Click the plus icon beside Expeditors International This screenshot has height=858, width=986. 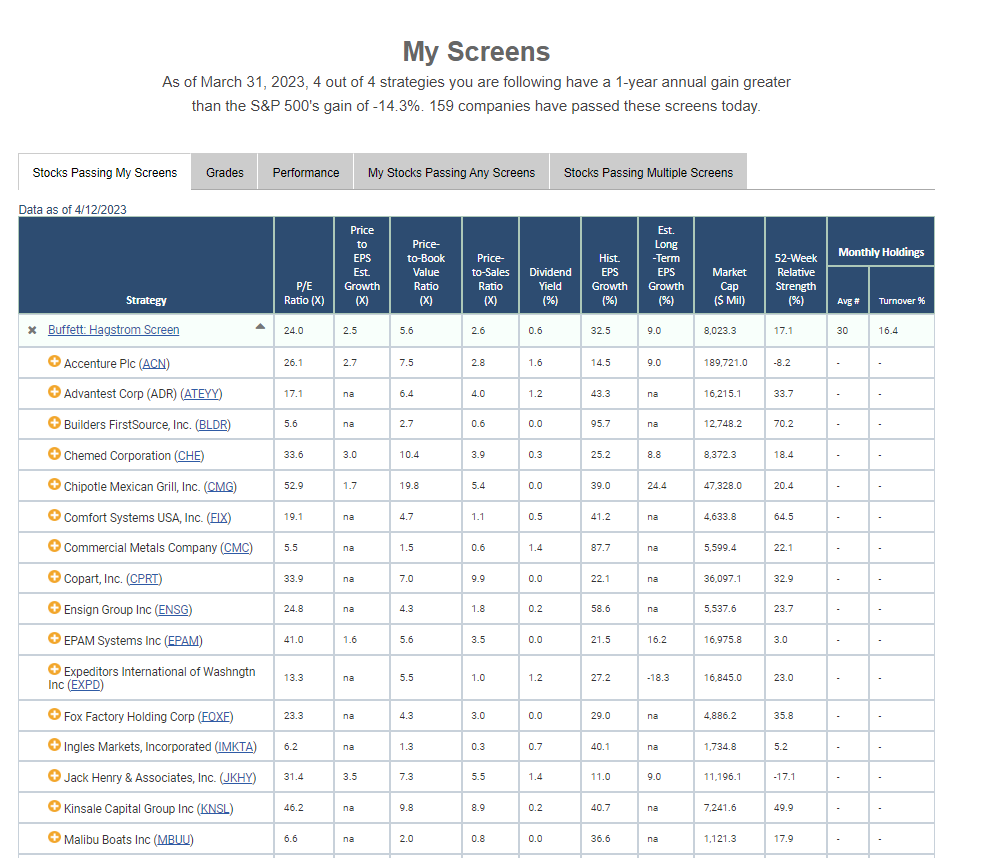(x=55, y=669)
